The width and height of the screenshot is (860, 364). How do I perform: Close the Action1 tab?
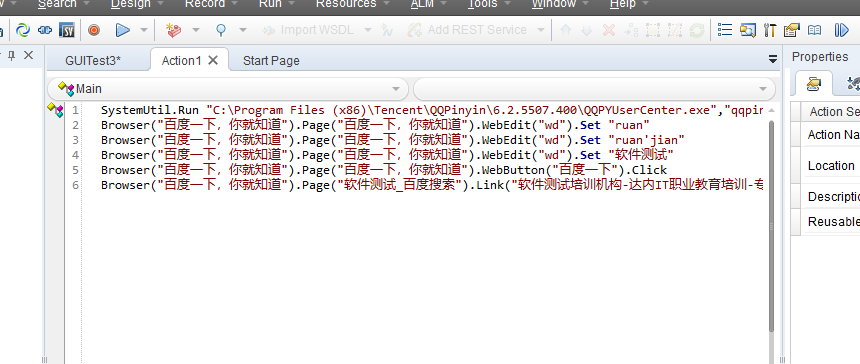213,60
